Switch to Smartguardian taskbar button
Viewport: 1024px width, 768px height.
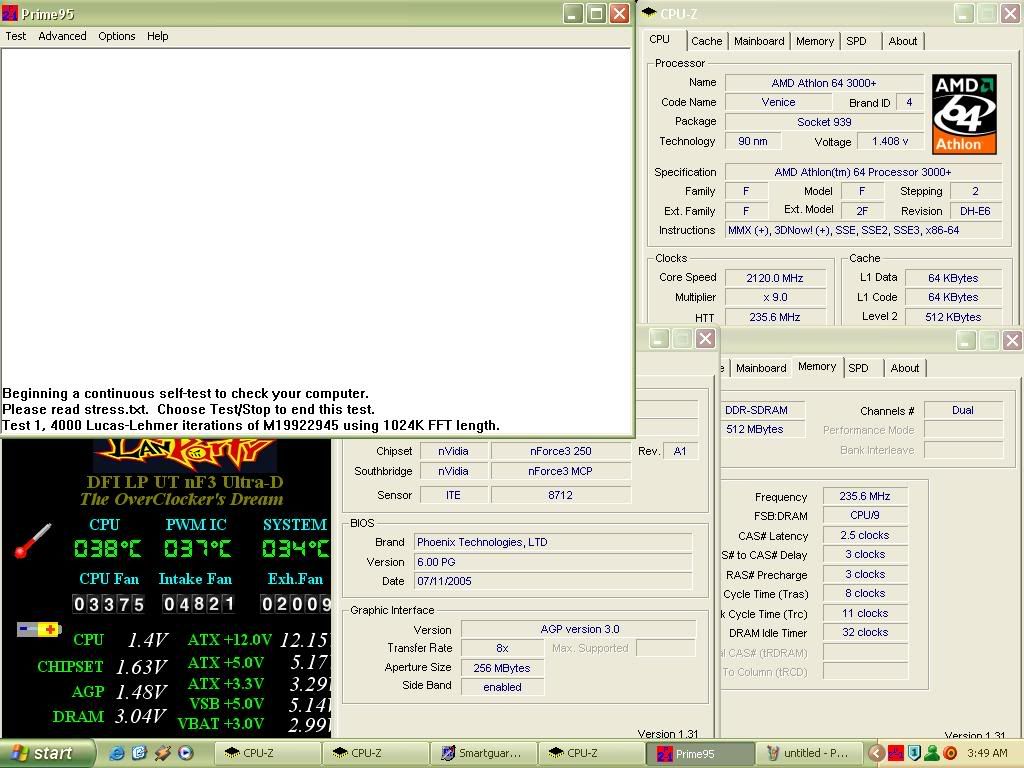pyautogui.click(x=483, y=753)
